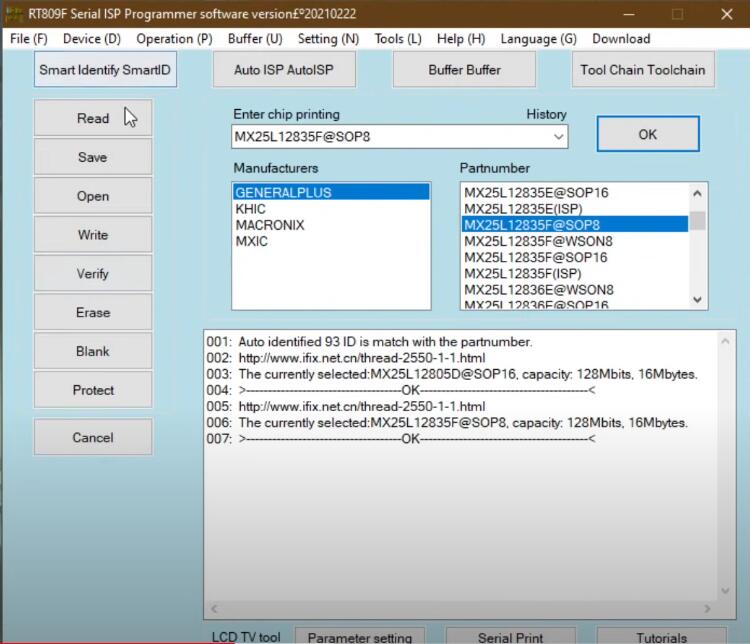This screenshot has height=644, width=750.
Task: Select GENERALPLUS in Manufacturers list
Action: tap(331, 192)
